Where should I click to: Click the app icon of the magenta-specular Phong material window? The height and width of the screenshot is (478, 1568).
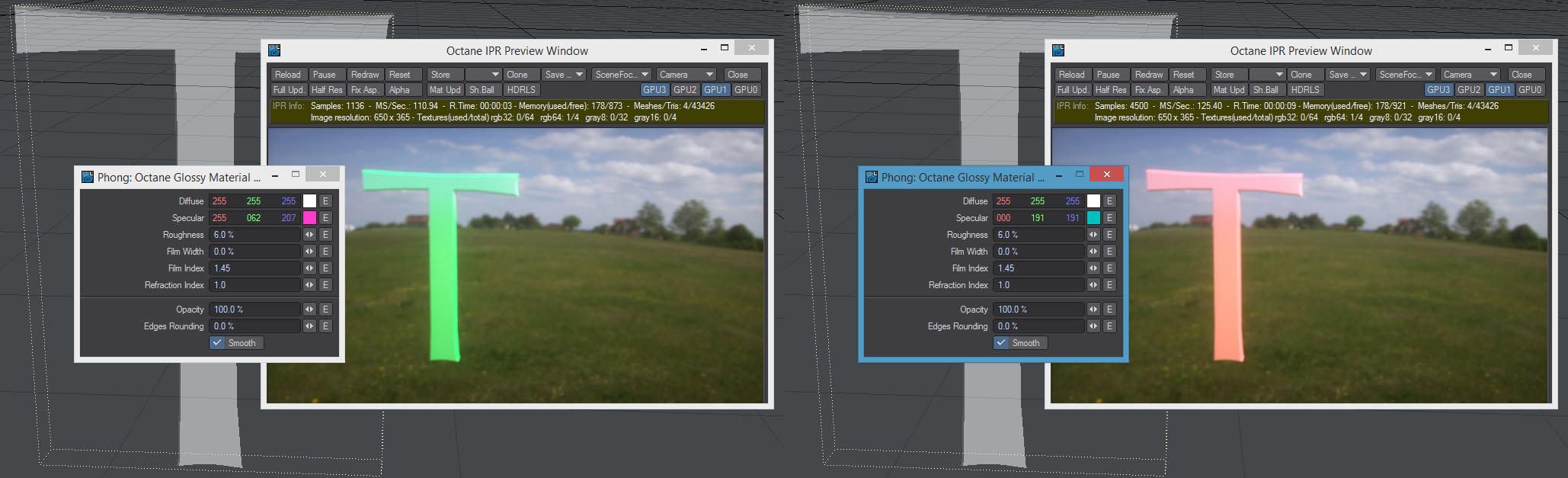coord(88,177)
